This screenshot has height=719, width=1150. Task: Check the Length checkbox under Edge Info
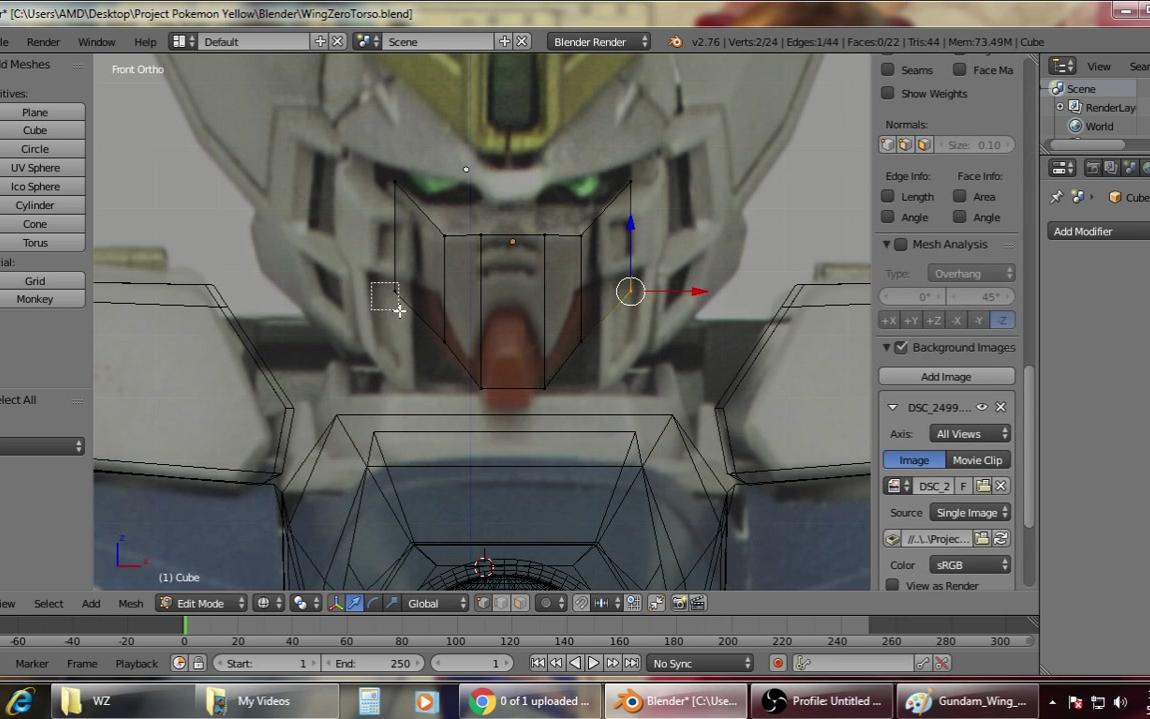[888, 196]
